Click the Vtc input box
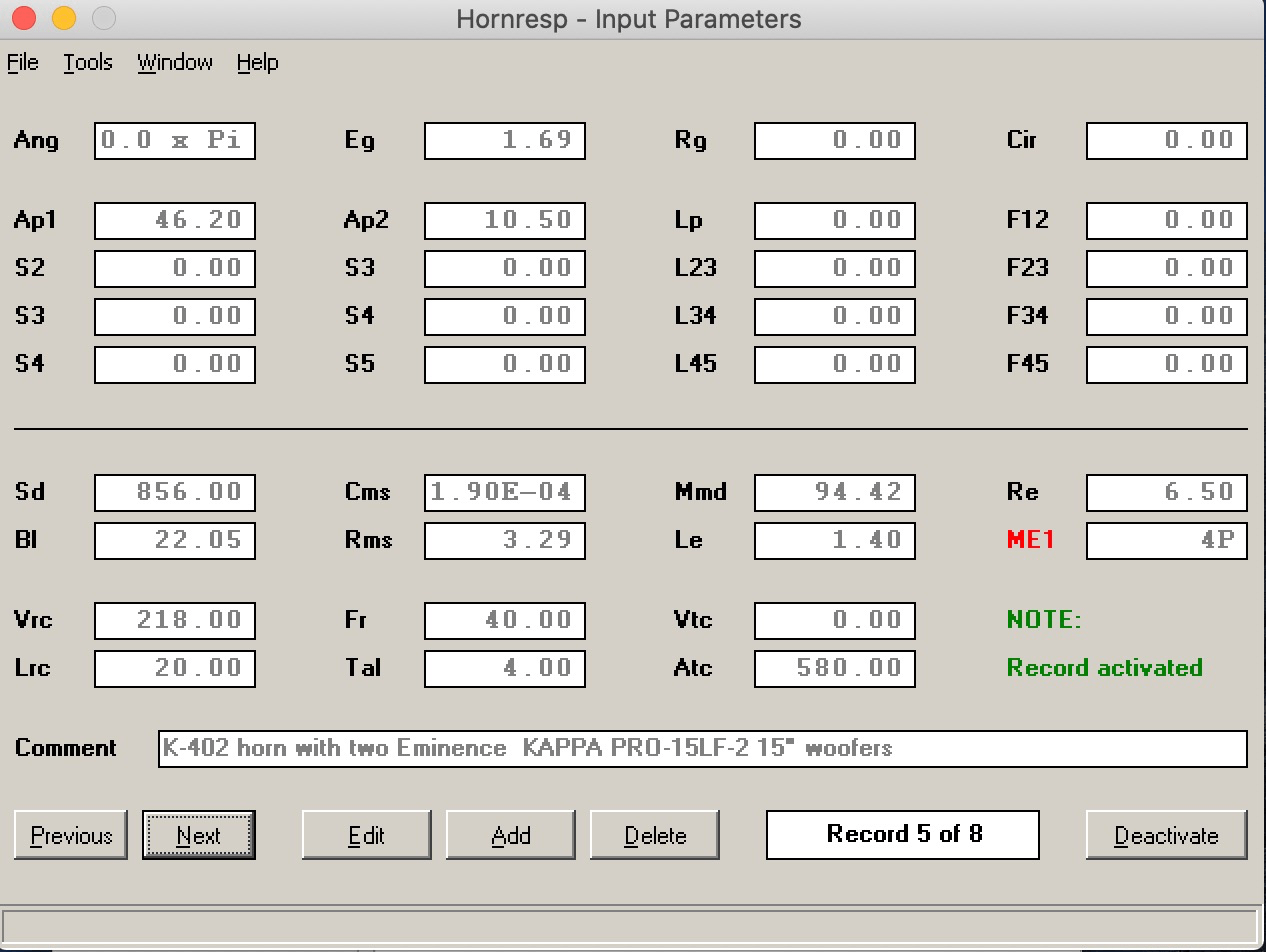The image size is (1266, 952). (835, 621)
